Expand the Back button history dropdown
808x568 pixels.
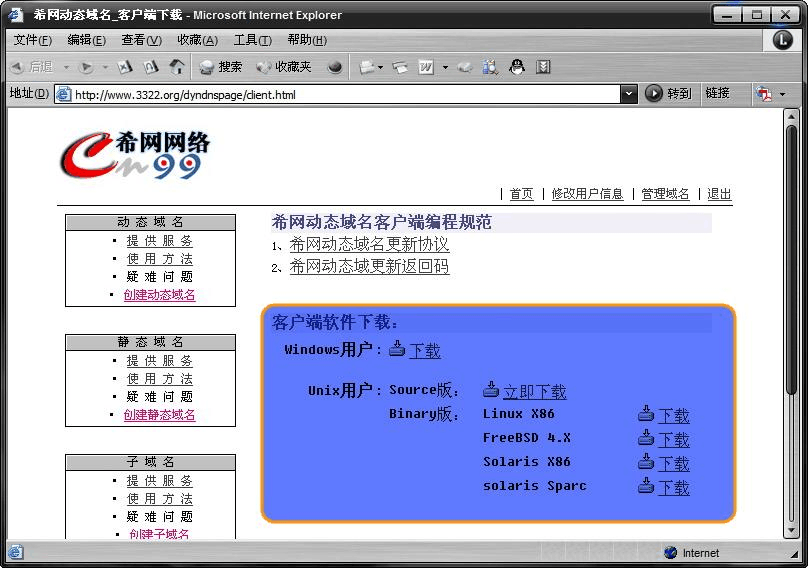click(x=66, y=67)
